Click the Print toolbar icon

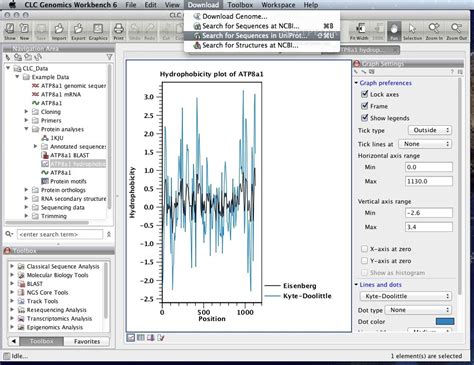click(118, 31)
